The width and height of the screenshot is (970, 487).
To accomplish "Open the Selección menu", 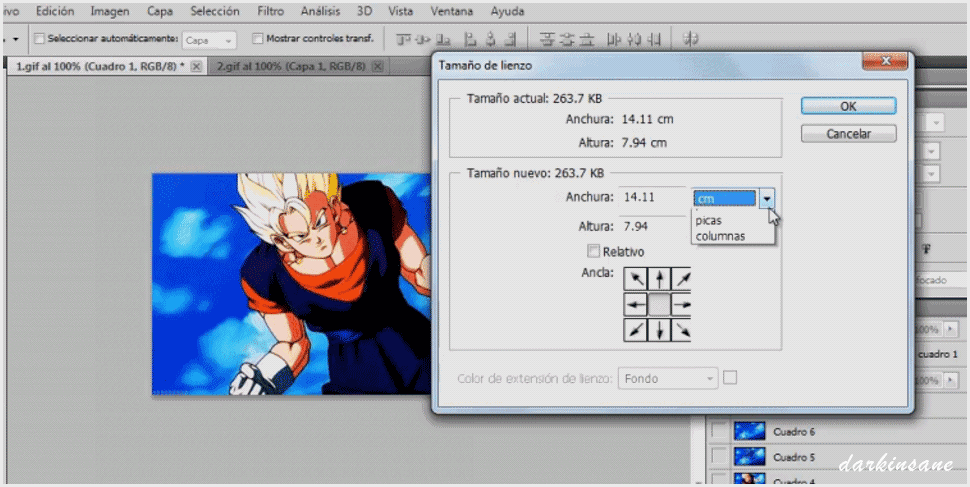I will coord(215,11).
